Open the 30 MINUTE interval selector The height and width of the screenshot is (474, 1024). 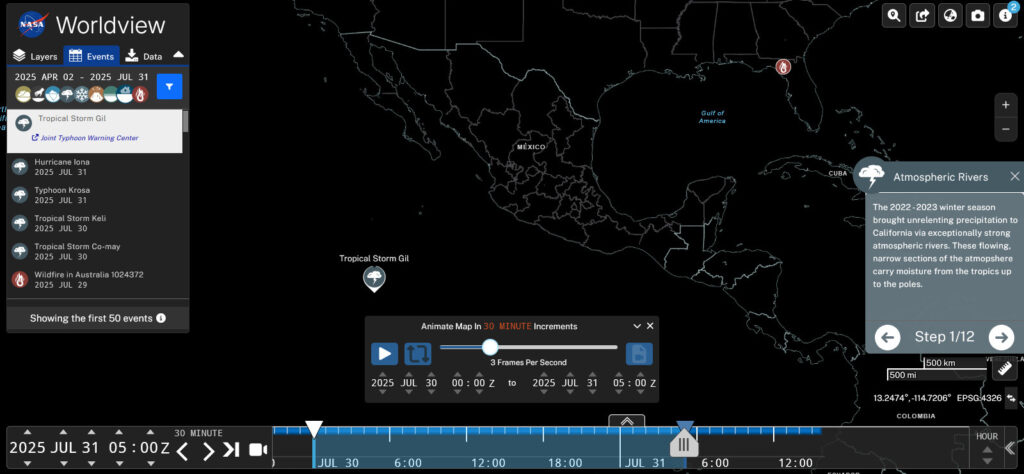pos(198,433)
